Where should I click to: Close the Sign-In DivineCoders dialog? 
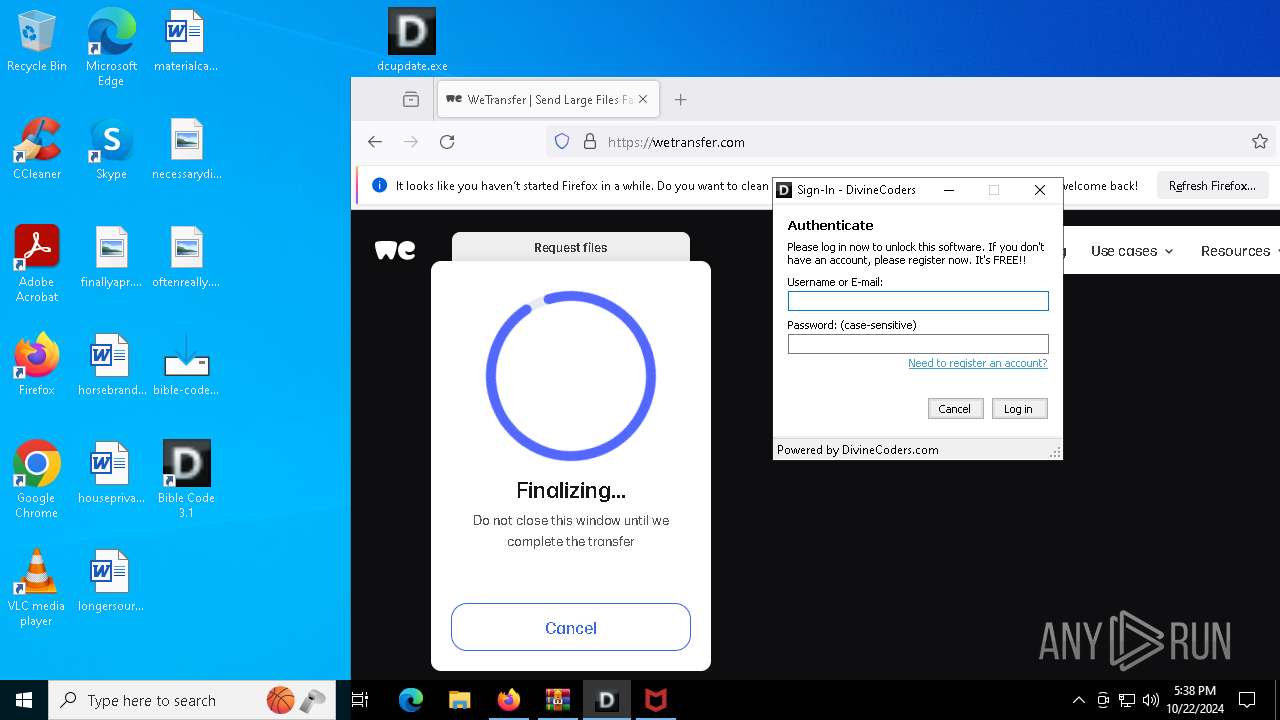(1040, 190)
